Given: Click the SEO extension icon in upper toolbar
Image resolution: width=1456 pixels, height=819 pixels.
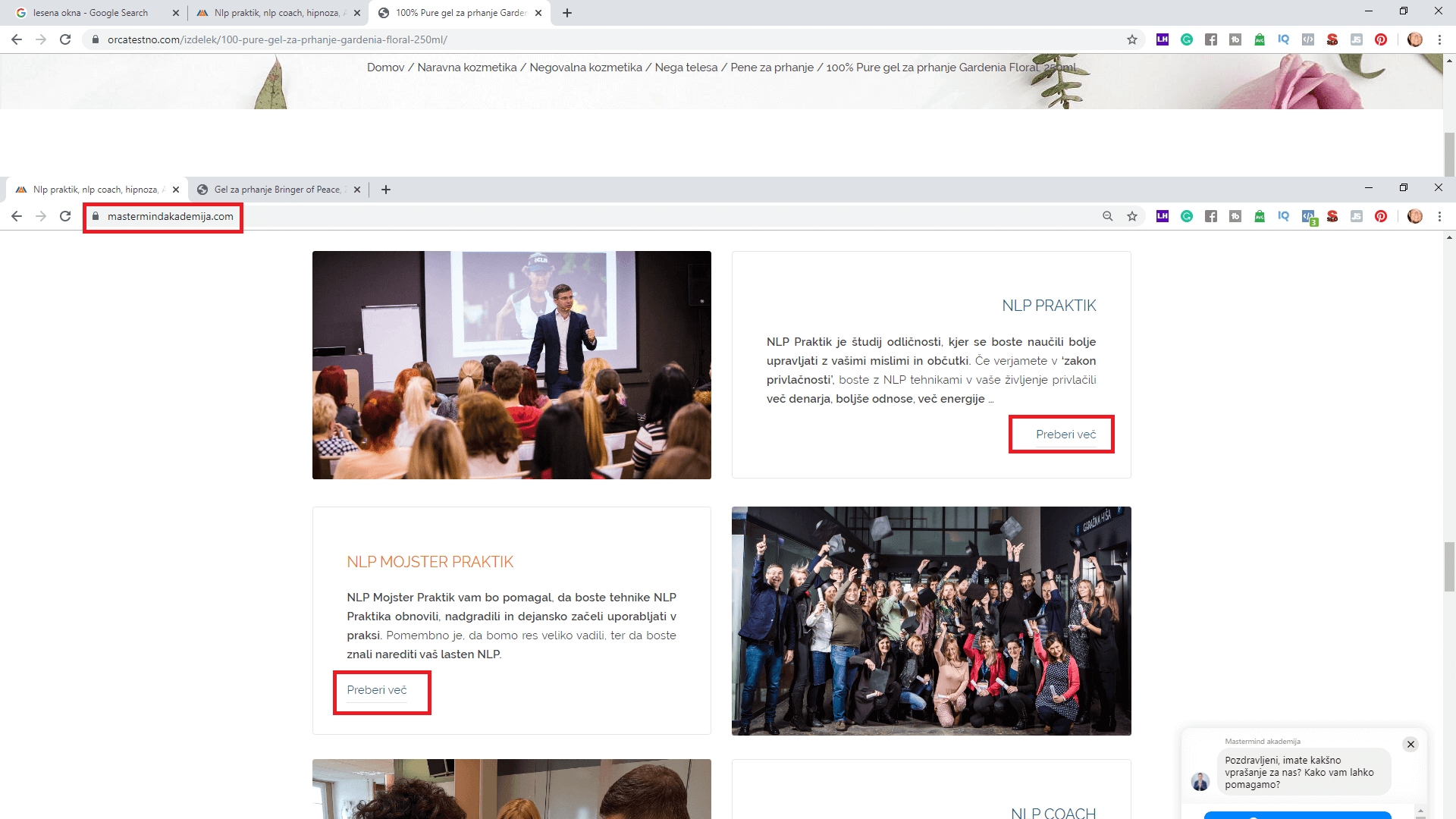Looking at the screenshot, I should (1332, 39).
